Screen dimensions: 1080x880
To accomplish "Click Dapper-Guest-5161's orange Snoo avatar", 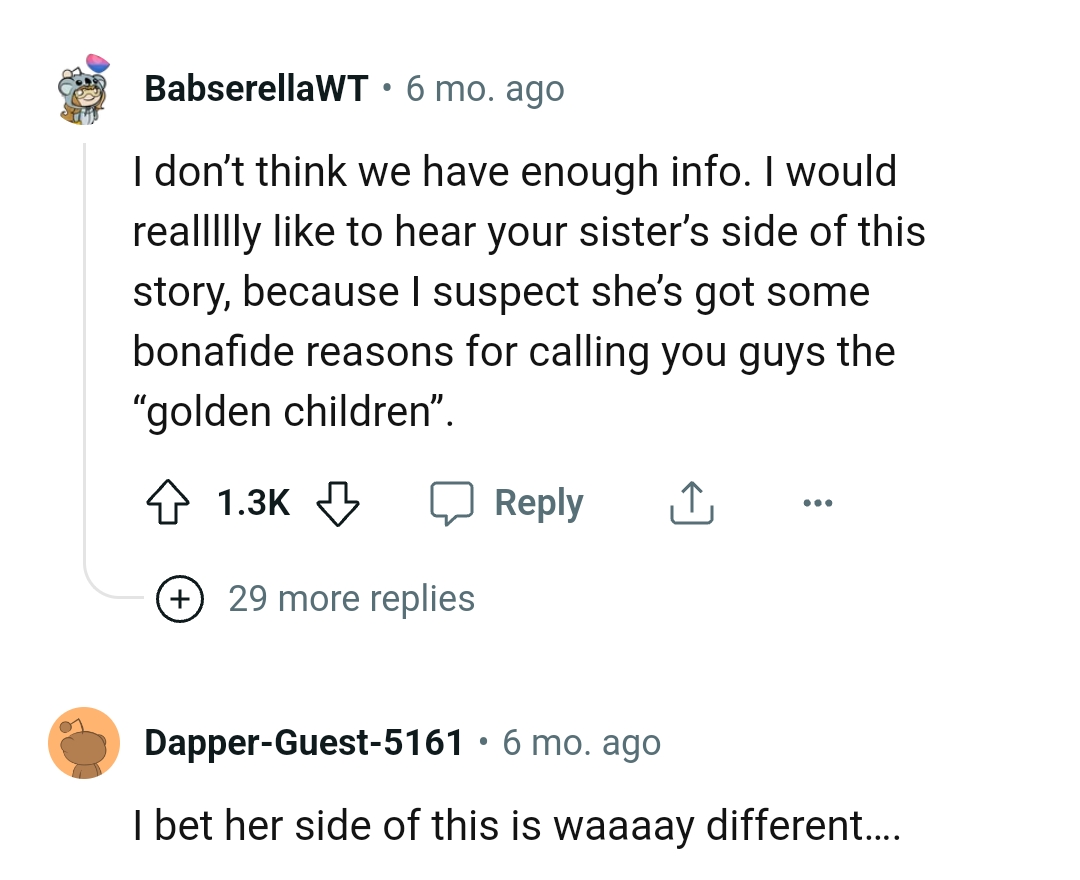I will click(x=85, y=742).
